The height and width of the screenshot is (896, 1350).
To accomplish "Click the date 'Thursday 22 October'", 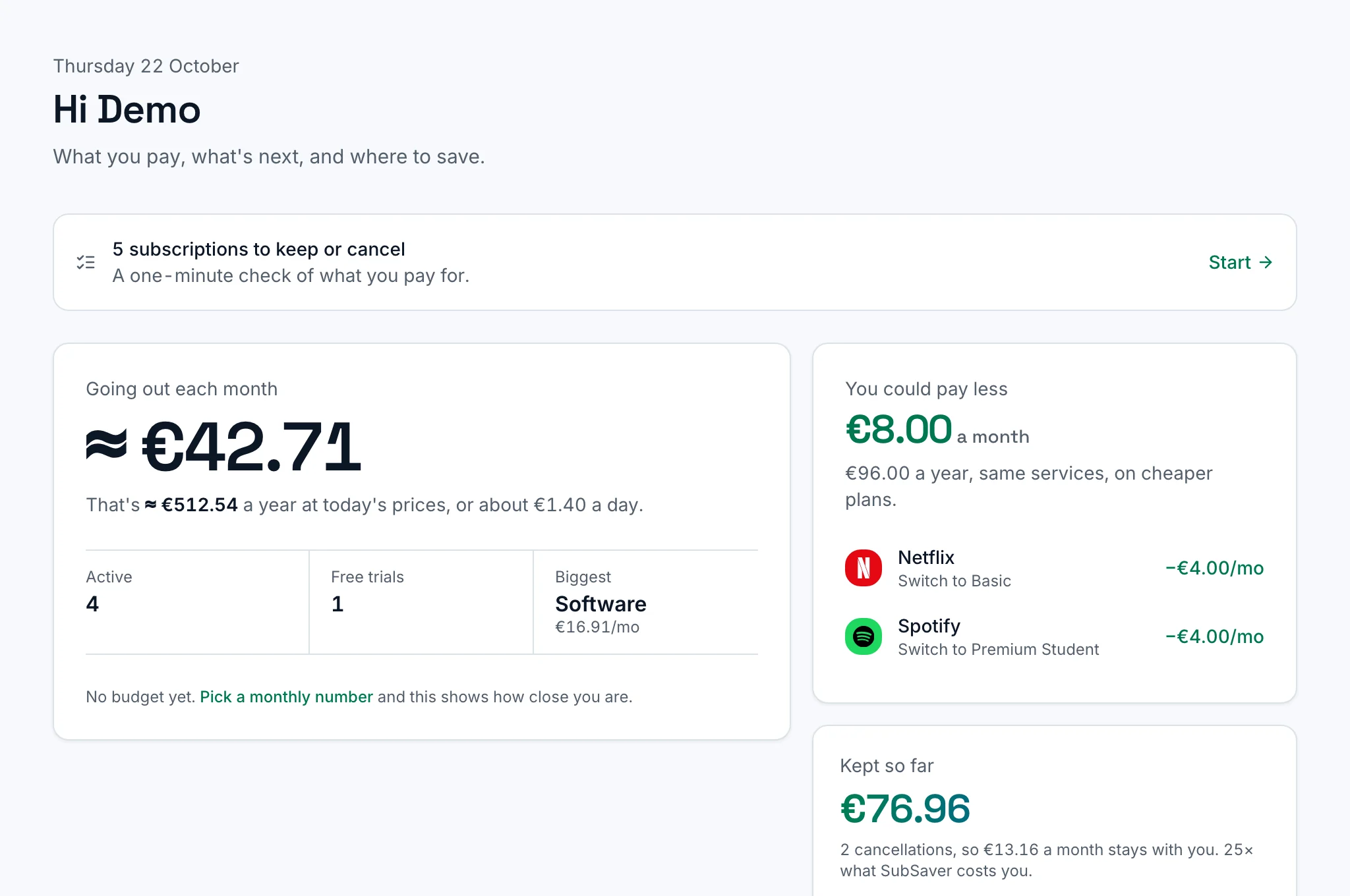I will 146,66.
